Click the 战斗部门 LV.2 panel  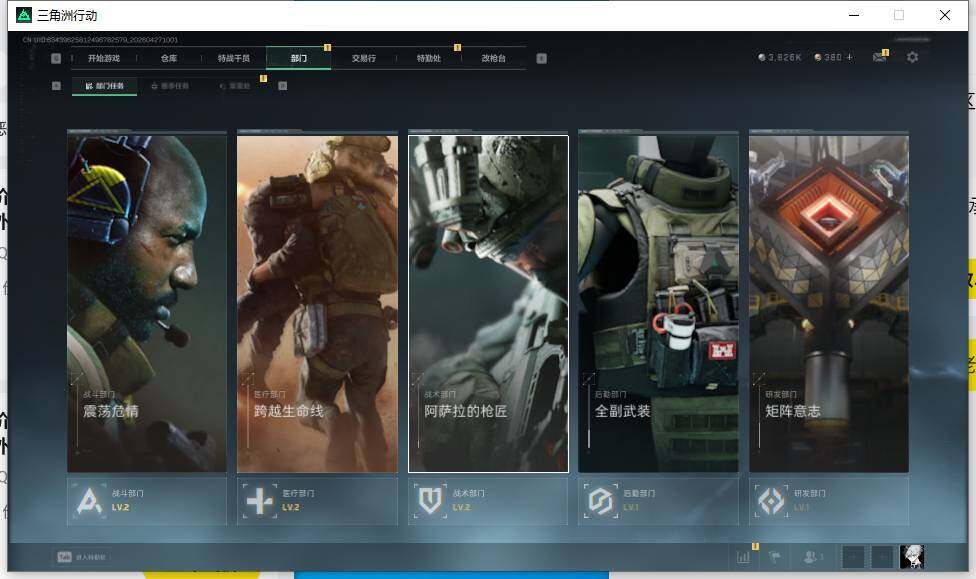tap(147, 501)
